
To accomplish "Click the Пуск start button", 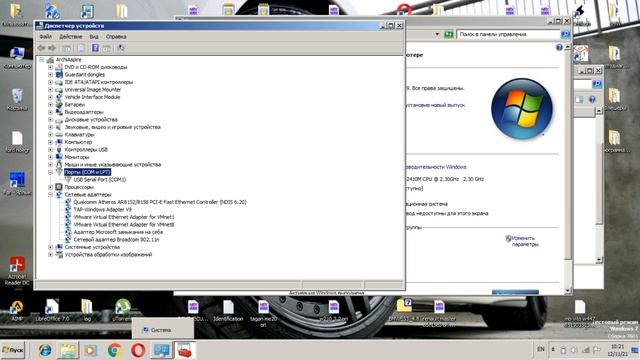I will tap(13, 350).
